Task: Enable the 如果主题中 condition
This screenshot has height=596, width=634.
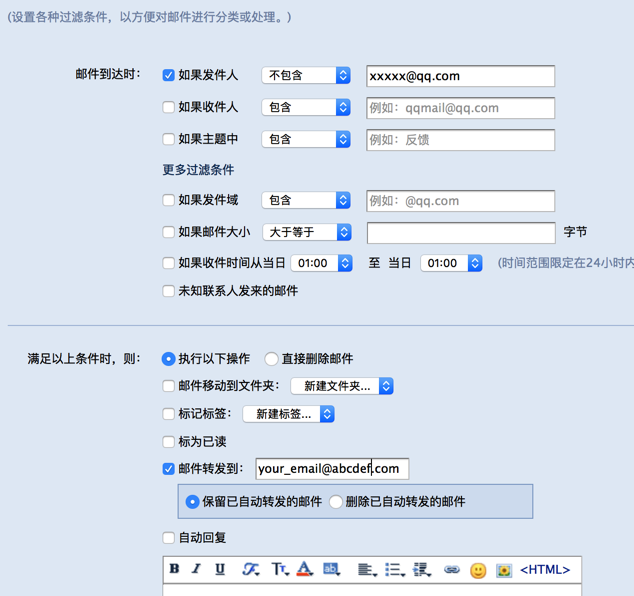Action: (x=168, y=139)
